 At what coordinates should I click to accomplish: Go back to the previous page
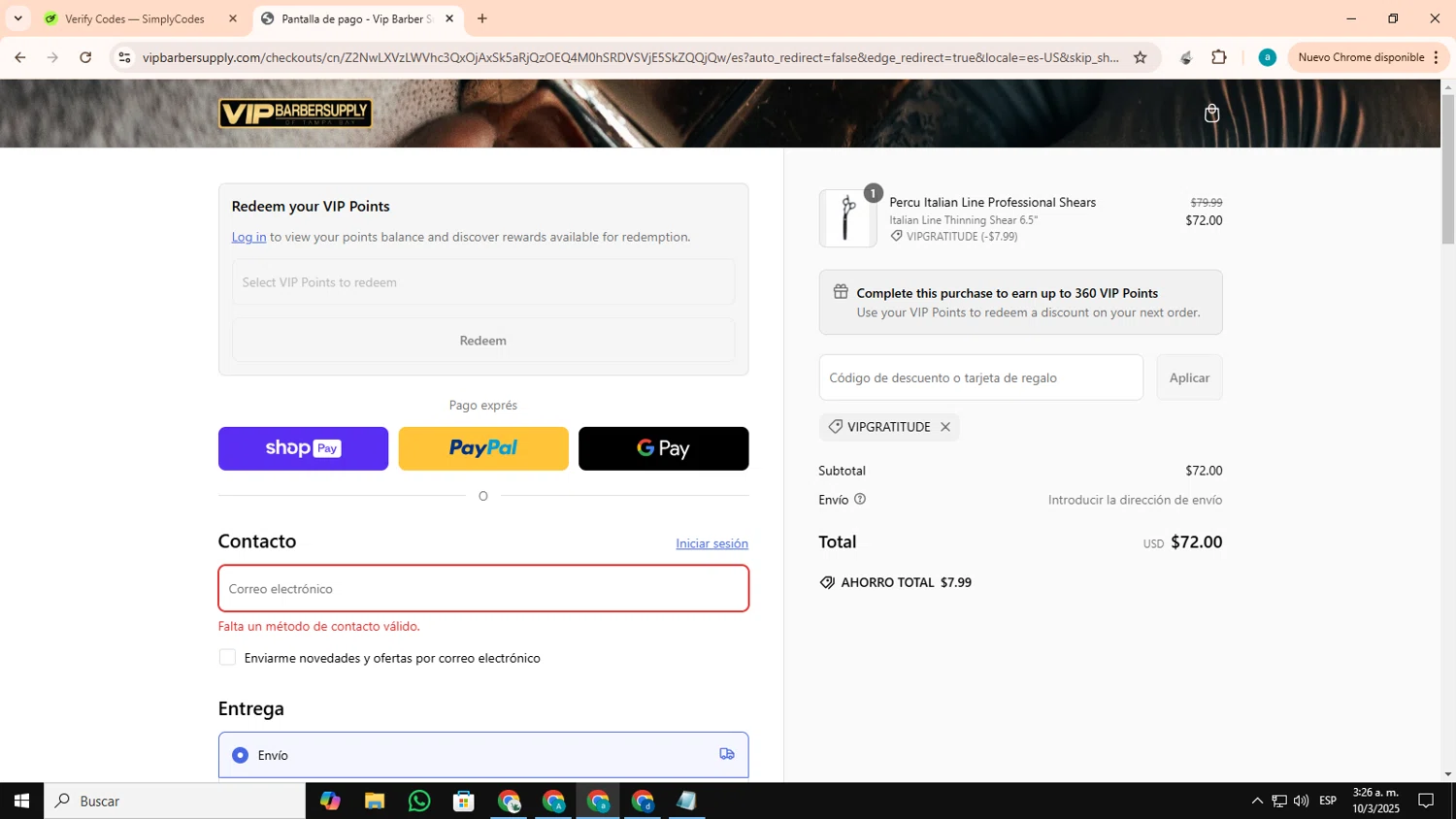[20, 57]
